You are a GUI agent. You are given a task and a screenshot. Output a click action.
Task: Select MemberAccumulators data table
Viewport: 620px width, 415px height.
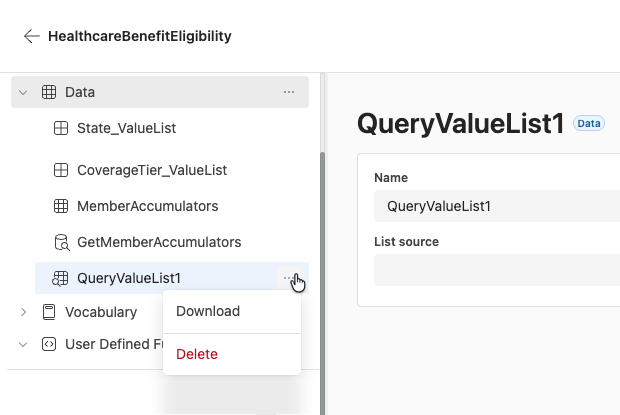coord(147,206)
